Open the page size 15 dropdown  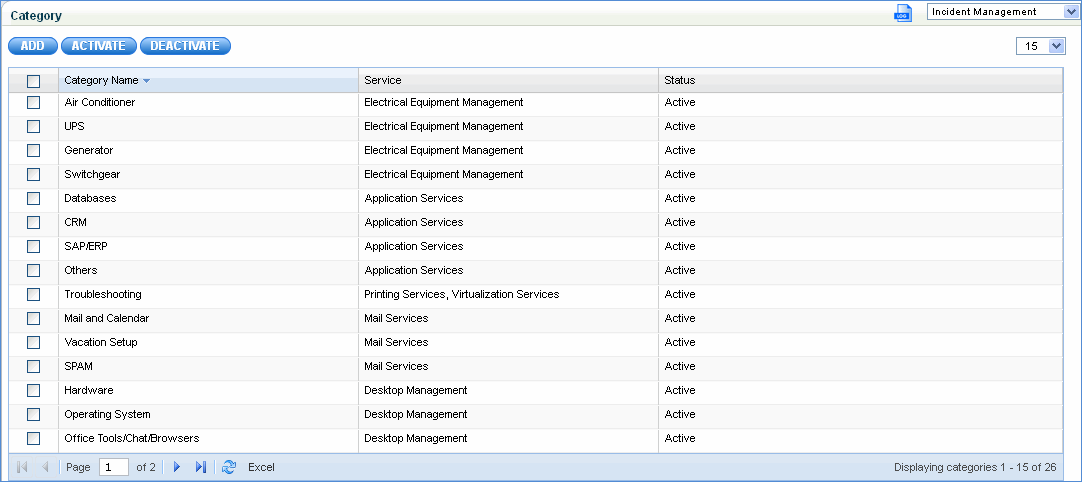[x=1041, y=46]
